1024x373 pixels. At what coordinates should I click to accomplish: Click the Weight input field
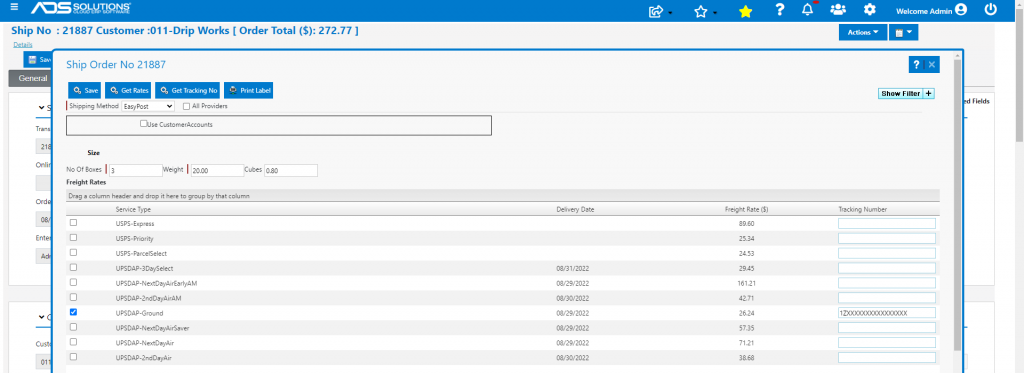tap(217, 170)
